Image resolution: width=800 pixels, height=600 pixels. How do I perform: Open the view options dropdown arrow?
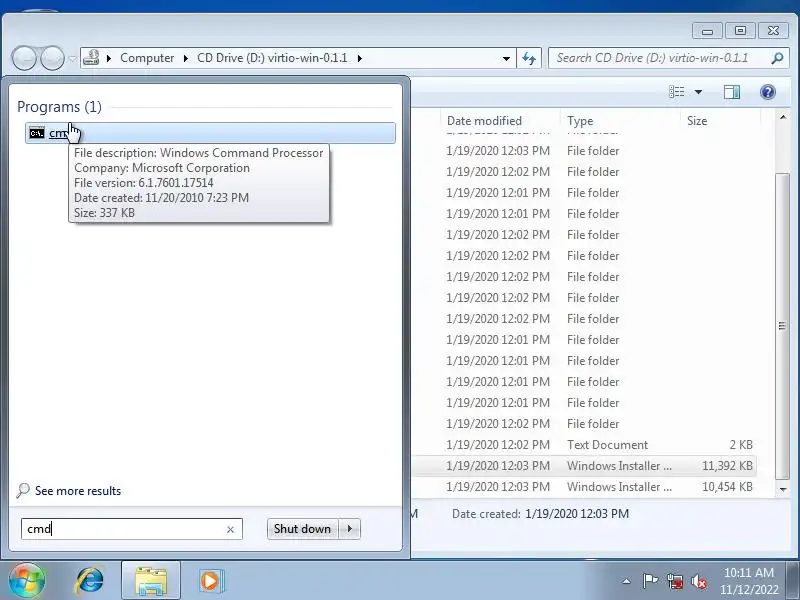pos(698,92)
